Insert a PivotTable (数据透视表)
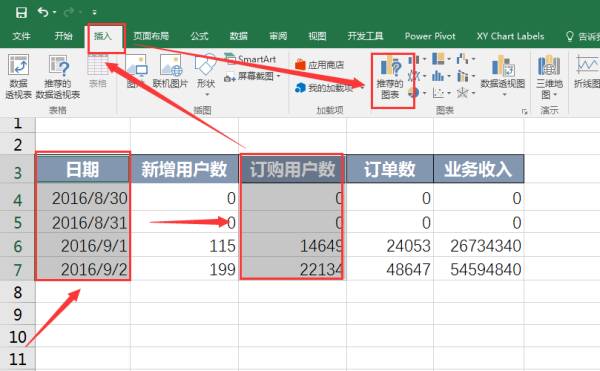Viewport: 600px width, 371px height. pos(18,77)
